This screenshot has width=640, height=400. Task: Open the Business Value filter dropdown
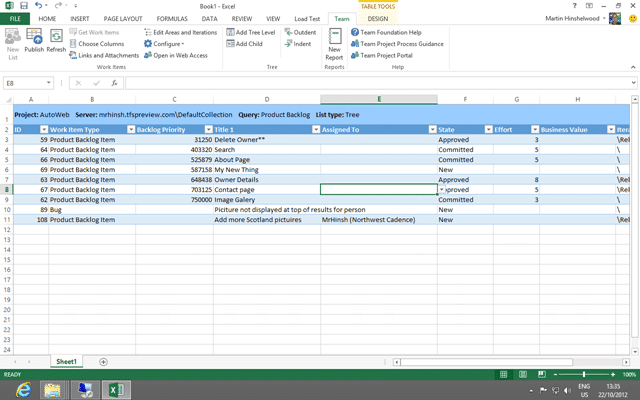611,129
